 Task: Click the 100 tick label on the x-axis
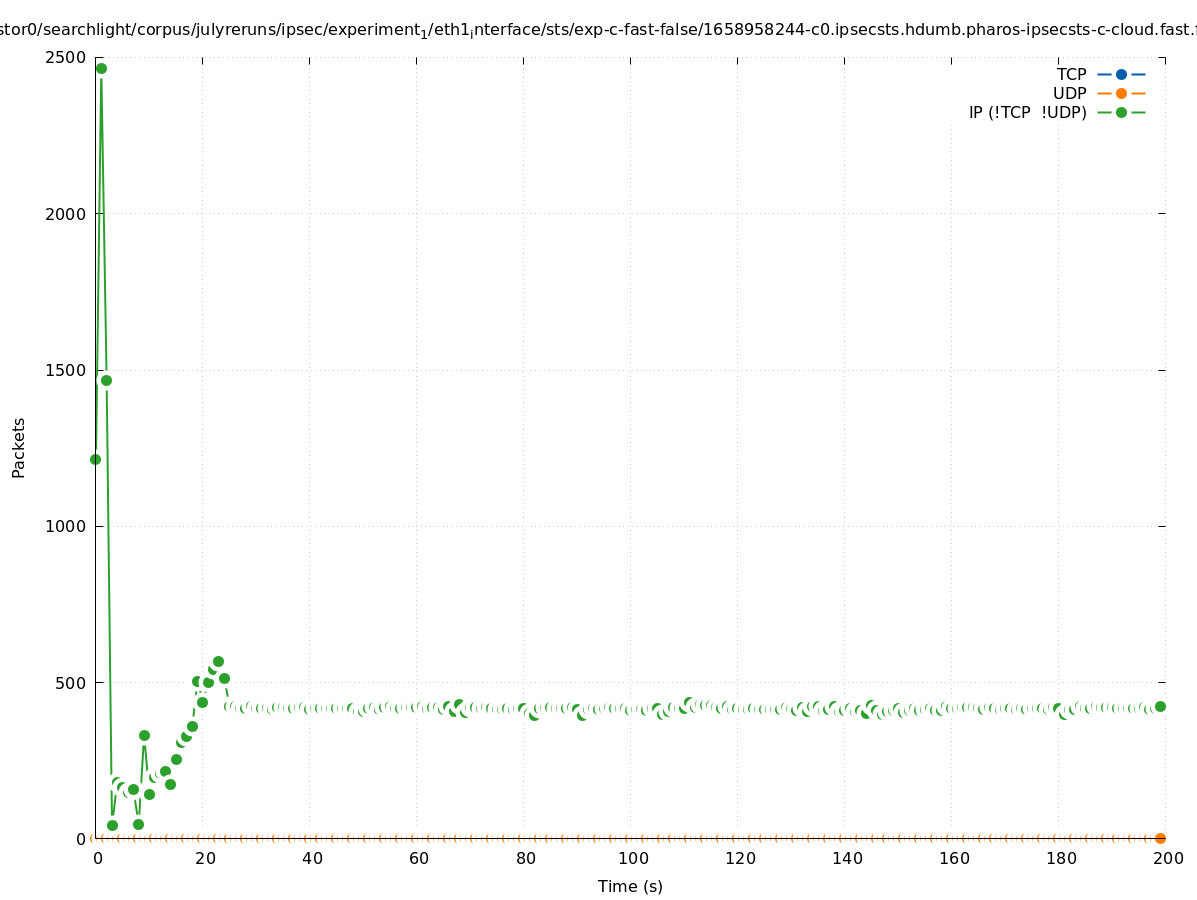tap(631, 858)
